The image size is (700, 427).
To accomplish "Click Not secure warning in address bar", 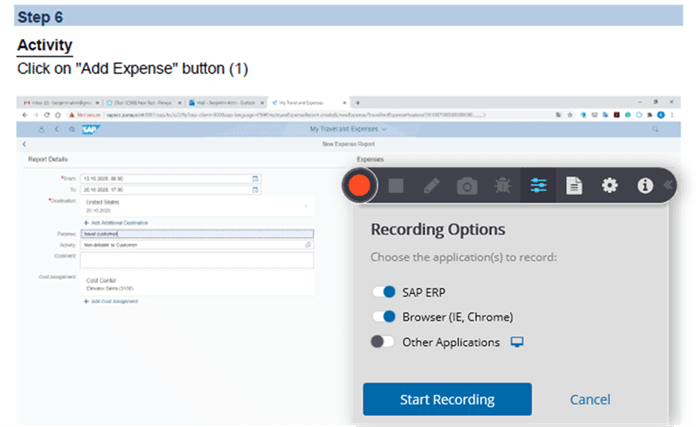I will point(85,115).
